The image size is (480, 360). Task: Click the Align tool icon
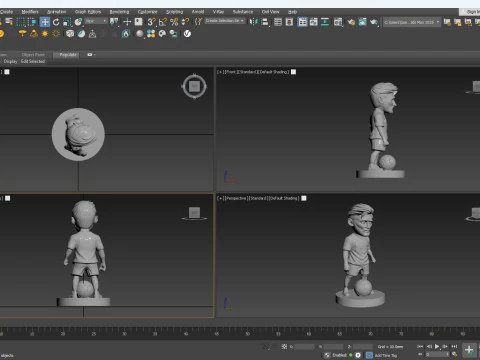point(265,22)
